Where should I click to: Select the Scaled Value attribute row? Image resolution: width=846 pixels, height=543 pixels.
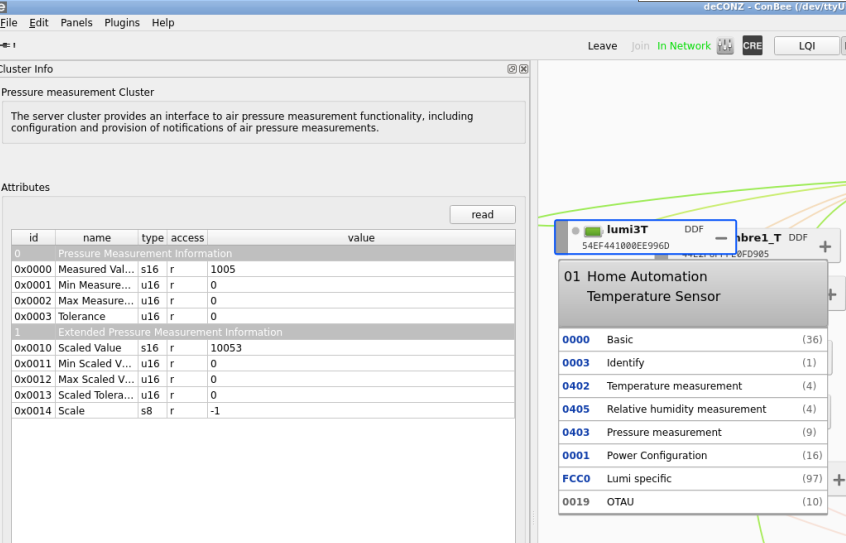(x=263, y=348)
